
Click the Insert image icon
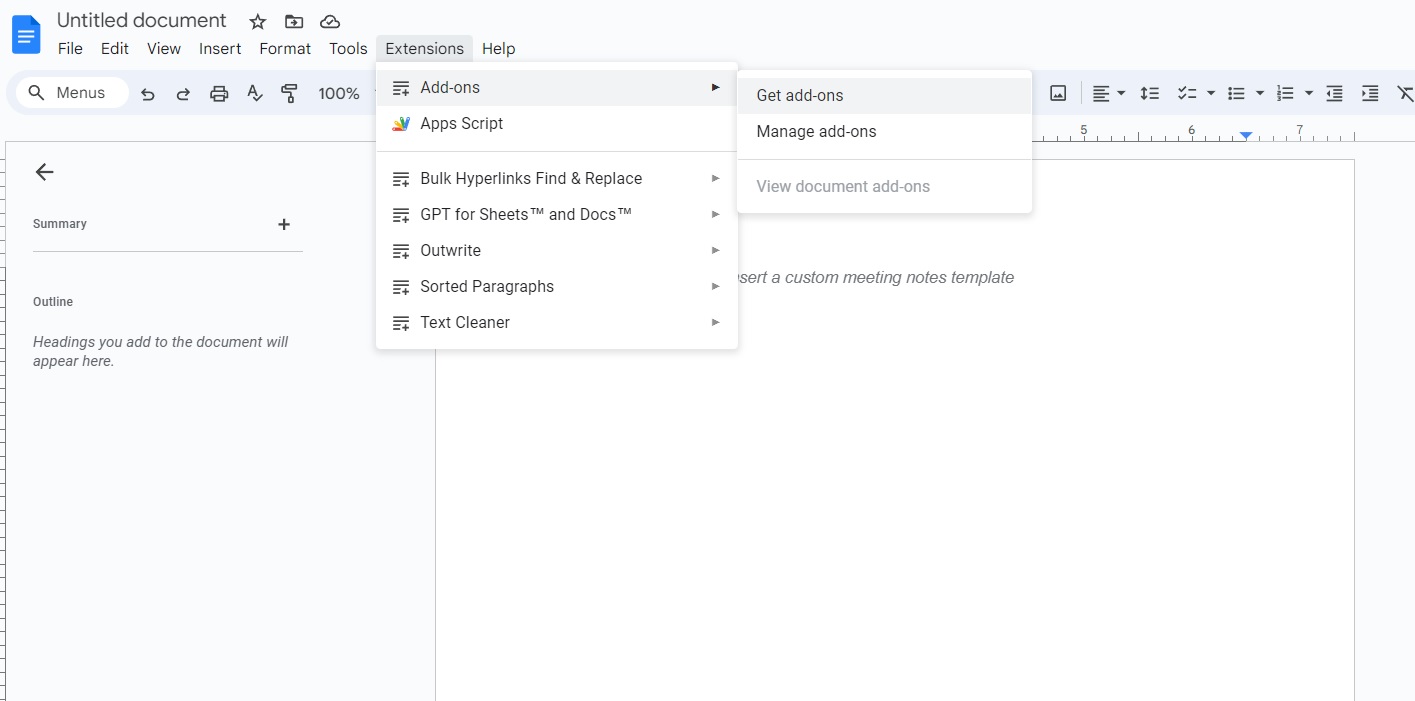pyautogui.click(x=1058, y=93)
